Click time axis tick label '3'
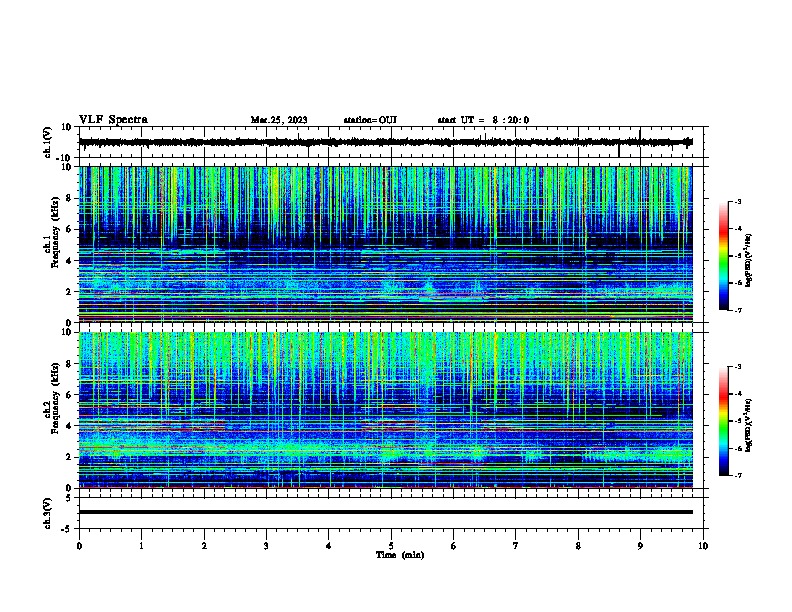This screenshot has width=792, height=612. 266,546
